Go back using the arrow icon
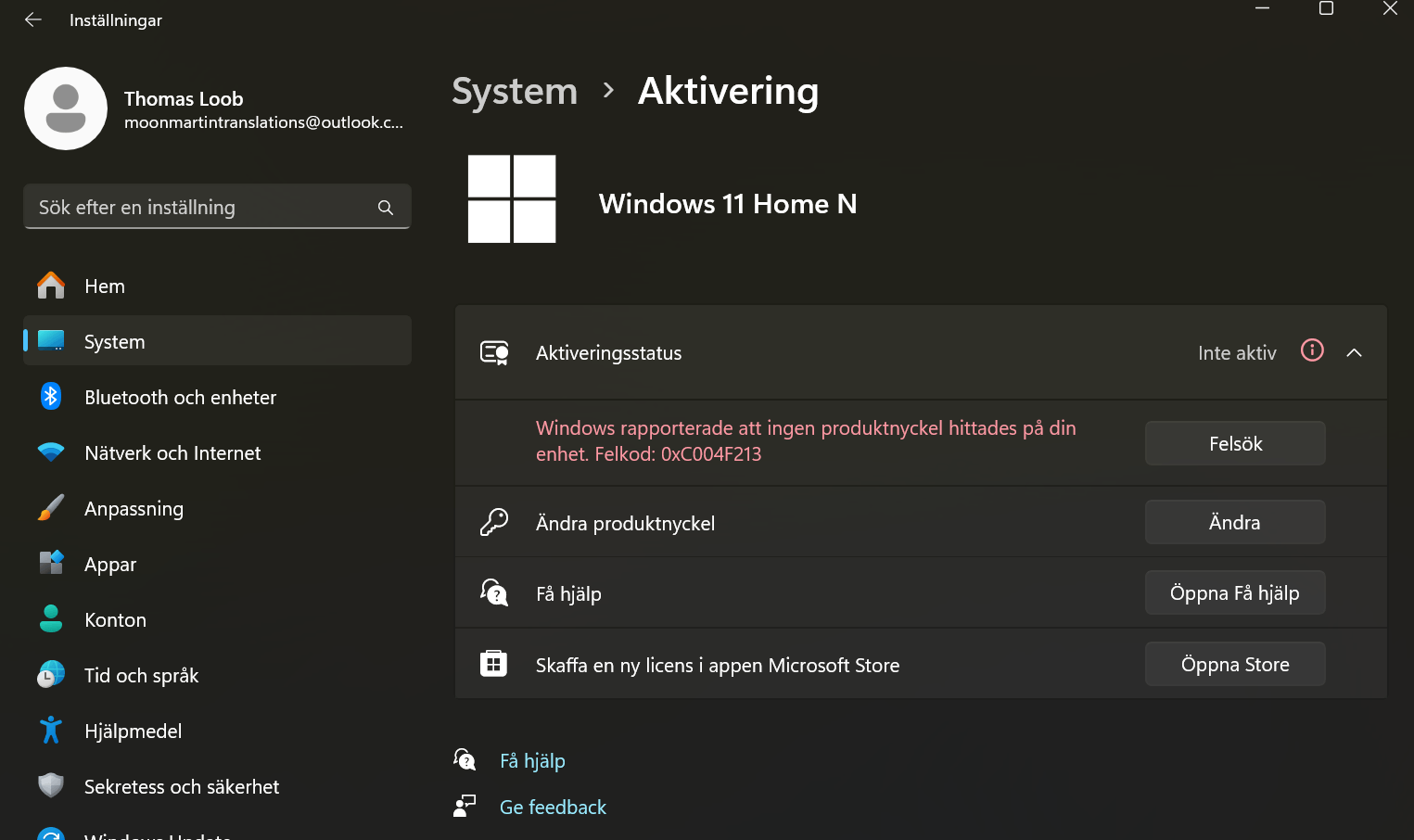The image size is (1414, 840). tap(33, 19)
